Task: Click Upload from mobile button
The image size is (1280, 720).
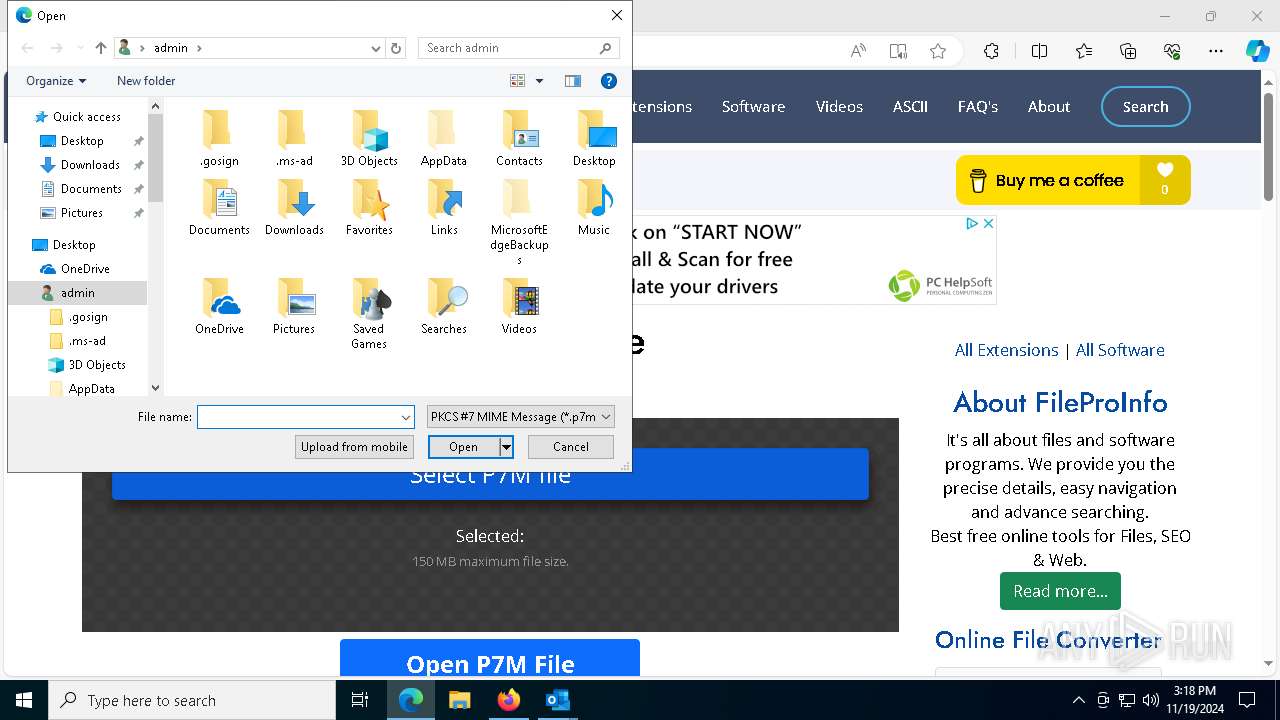Action: click(354, 447)
